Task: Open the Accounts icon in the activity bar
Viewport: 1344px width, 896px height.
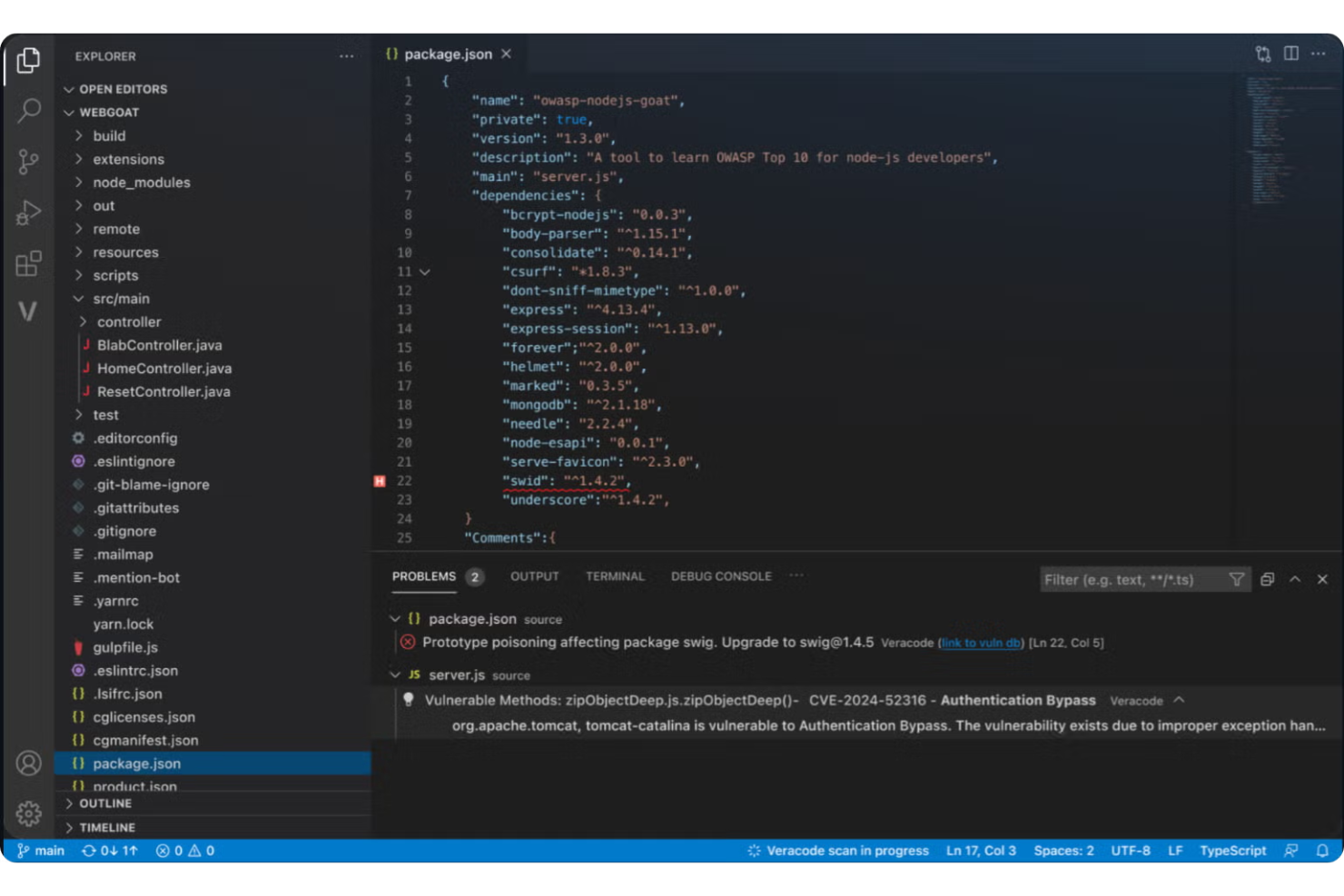Action: (28, 763)
